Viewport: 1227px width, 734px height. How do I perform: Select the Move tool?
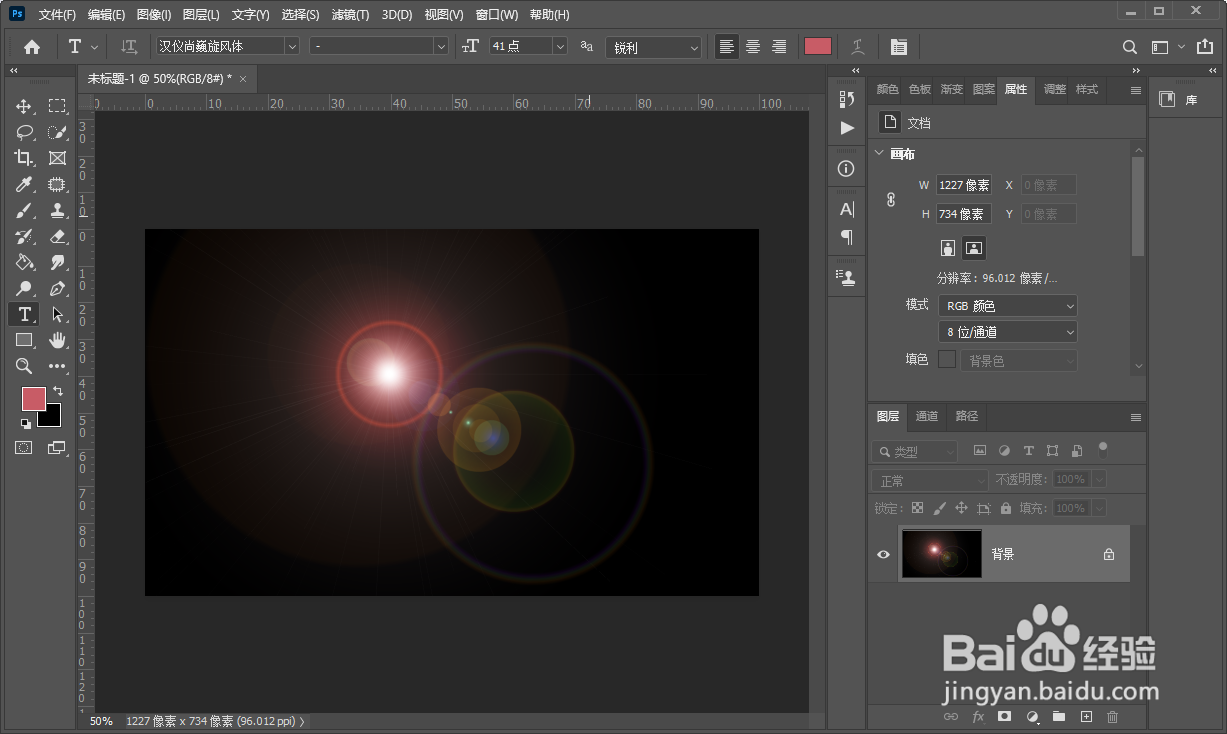pyautogui.click(x=24, y=106)
